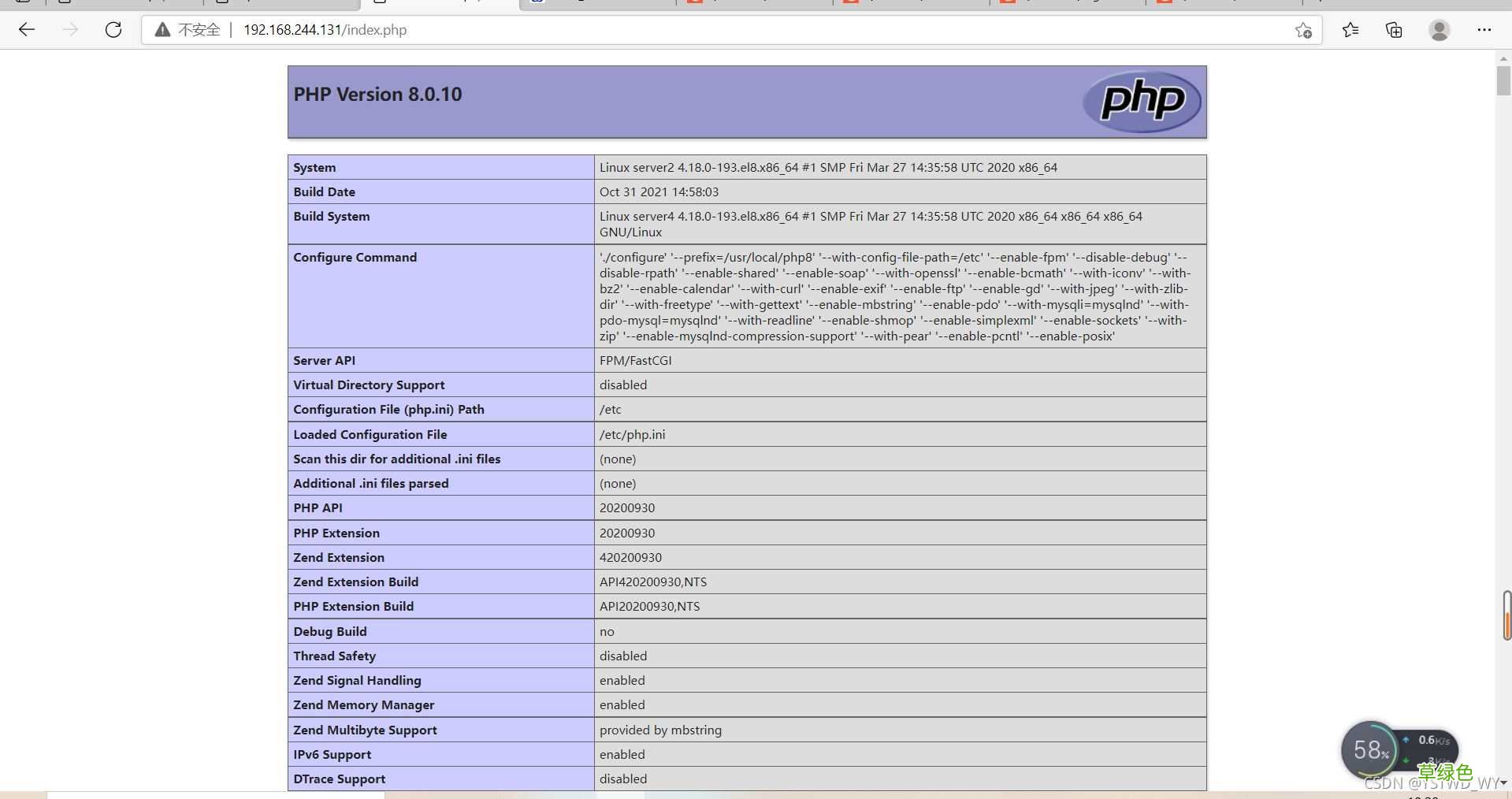
Task: Click the not-secure warning triangle icon
Action: pos(162,30)
